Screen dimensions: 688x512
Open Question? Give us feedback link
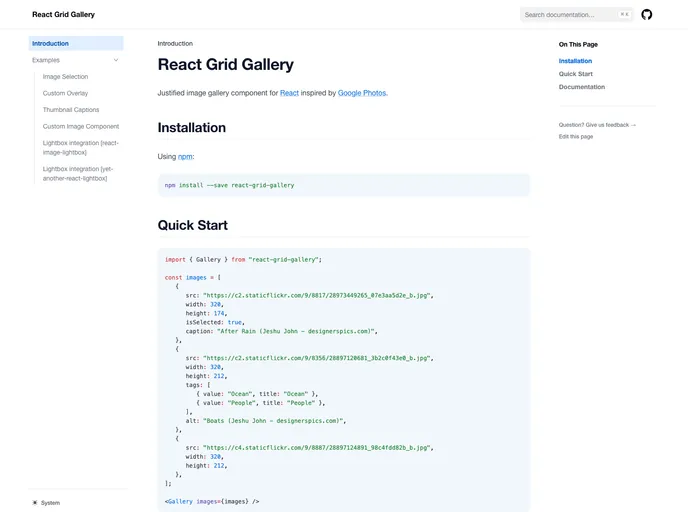click(x=597, y=125)
